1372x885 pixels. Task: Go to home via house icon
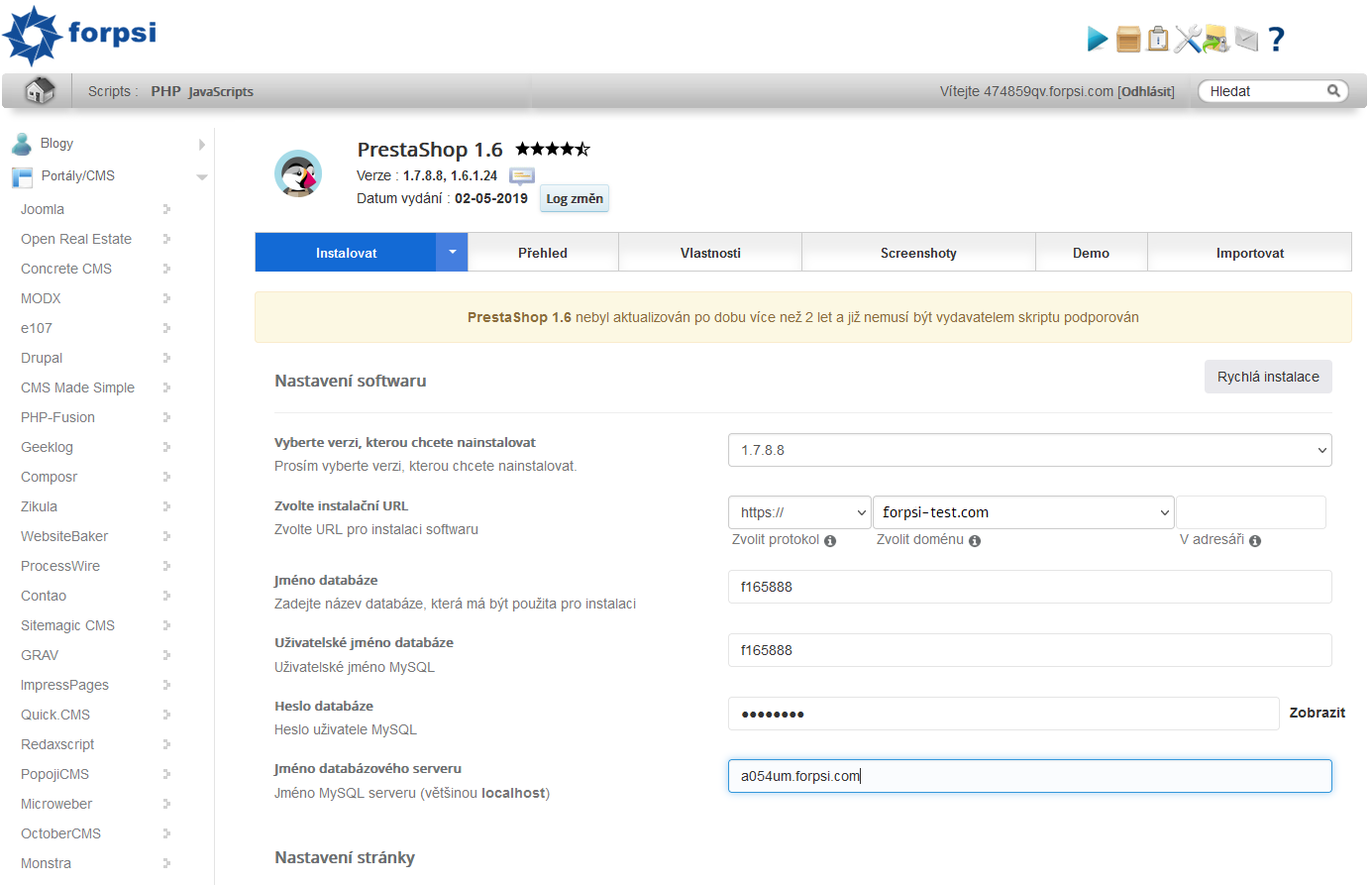39,90
